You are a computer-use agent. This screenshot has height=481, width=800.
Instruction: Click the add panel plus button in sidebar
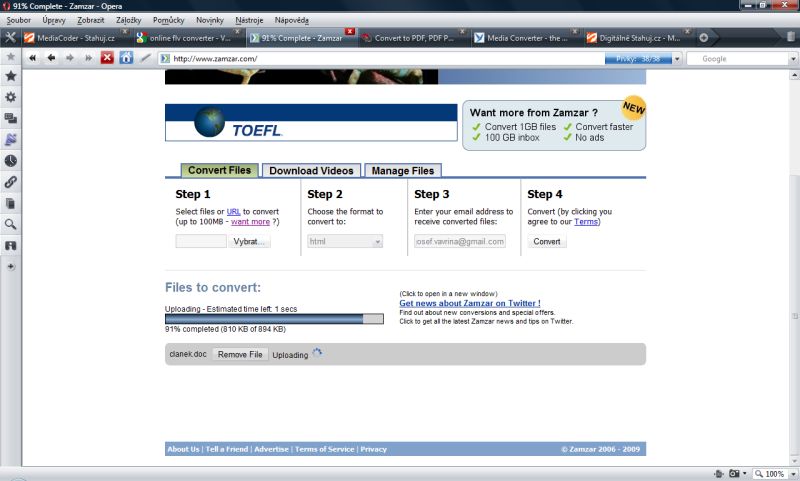pyautogui.click(x=10, y=267)
